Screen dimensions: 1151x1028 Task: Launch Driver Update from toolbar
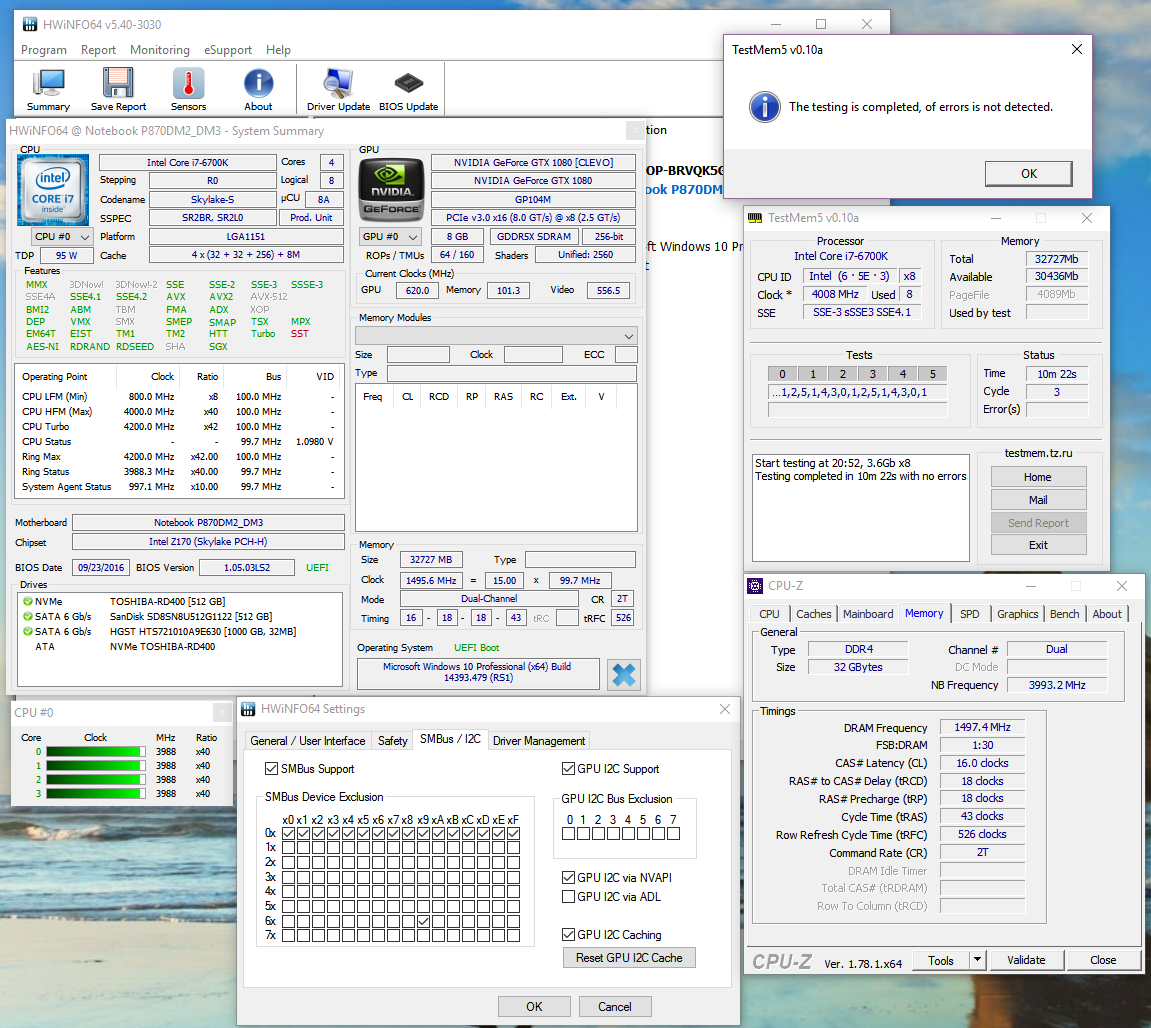pos(338,90)
